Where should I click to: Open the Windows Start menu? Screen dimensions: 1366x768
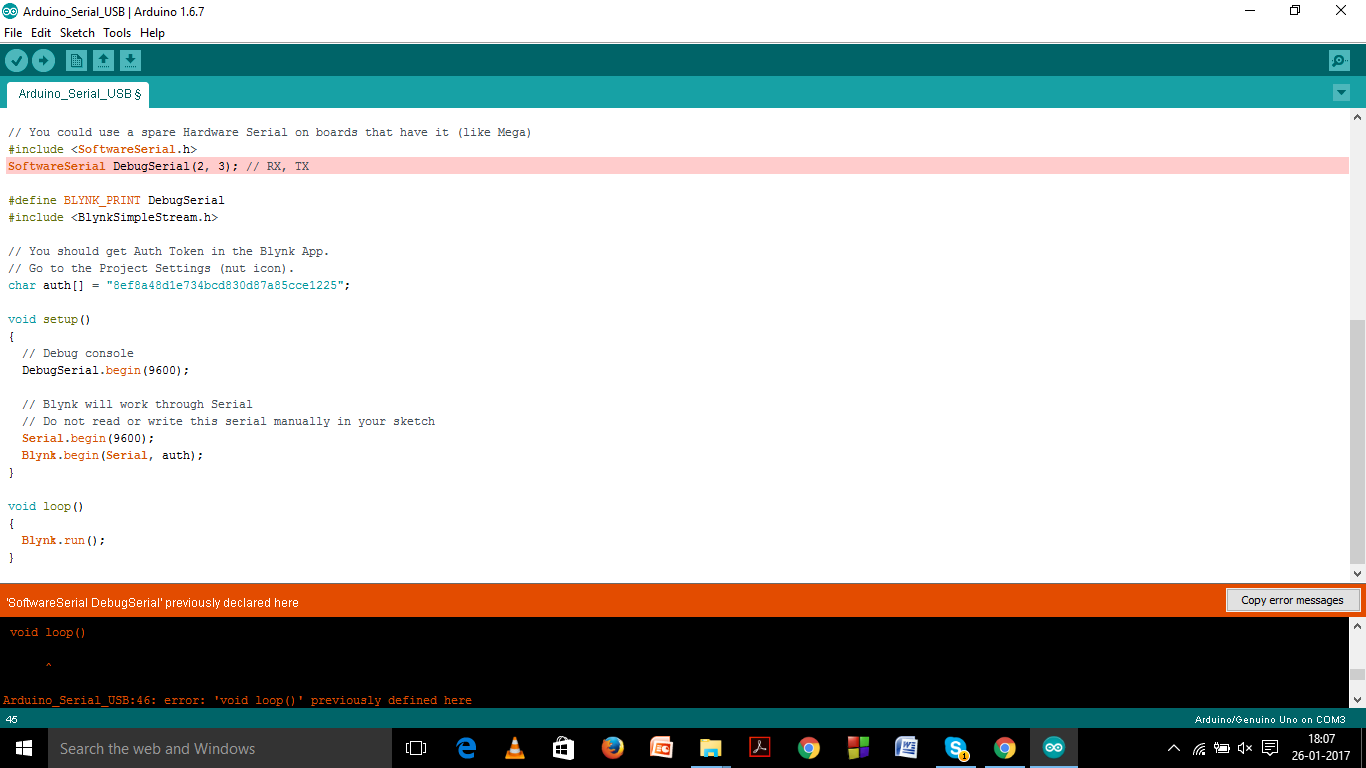pos(23,748)
